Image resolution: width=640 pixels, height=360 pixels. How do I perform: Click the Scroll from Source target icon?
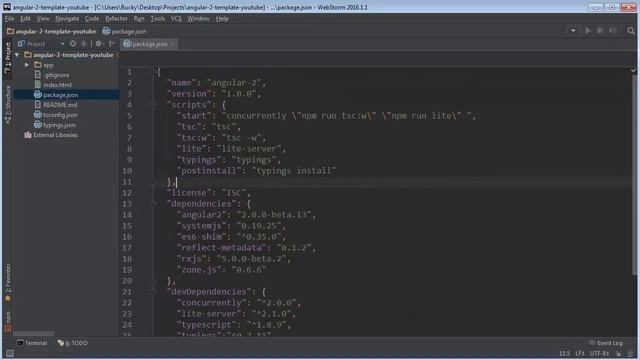click(73, 44)
